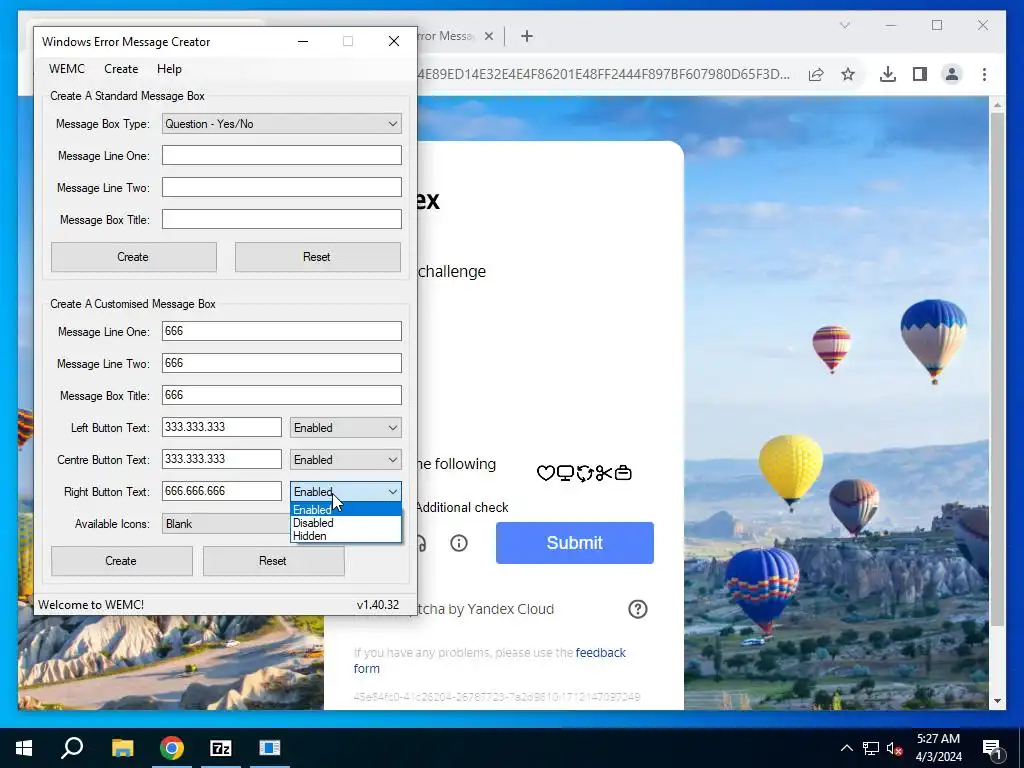This screenshot has height=768, width=1024.
Task: Click Chrome page vertical scrollbar
Action: 997,370
